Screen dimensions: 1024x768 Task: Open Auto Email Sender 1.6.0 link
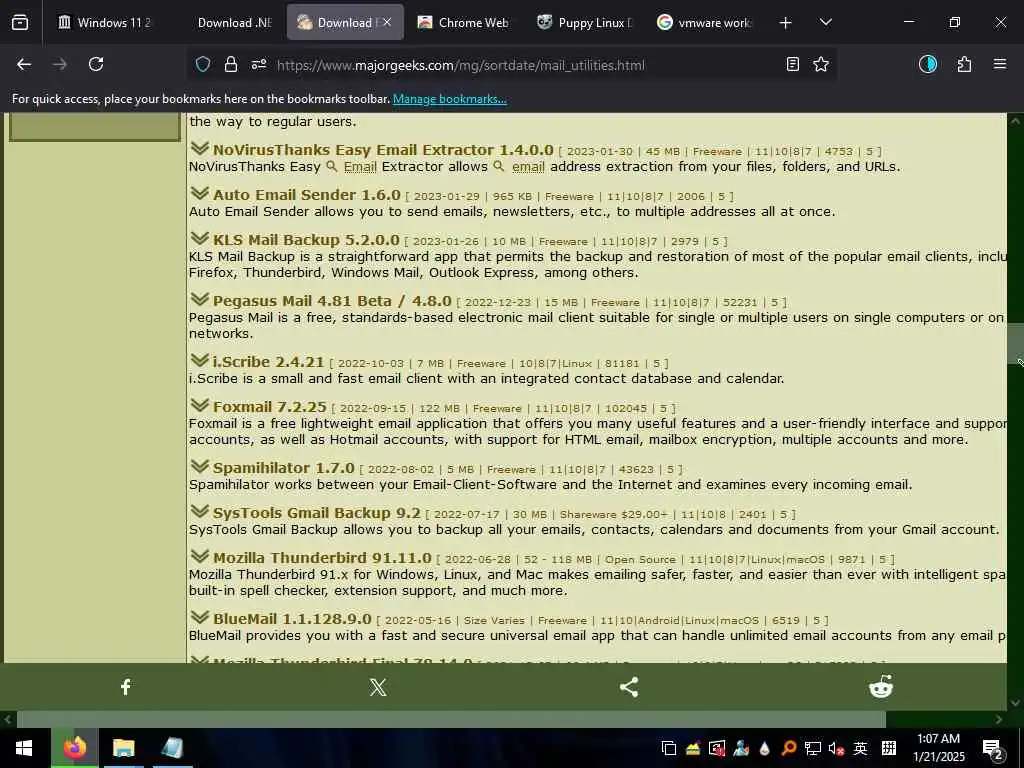click(306, 195)
